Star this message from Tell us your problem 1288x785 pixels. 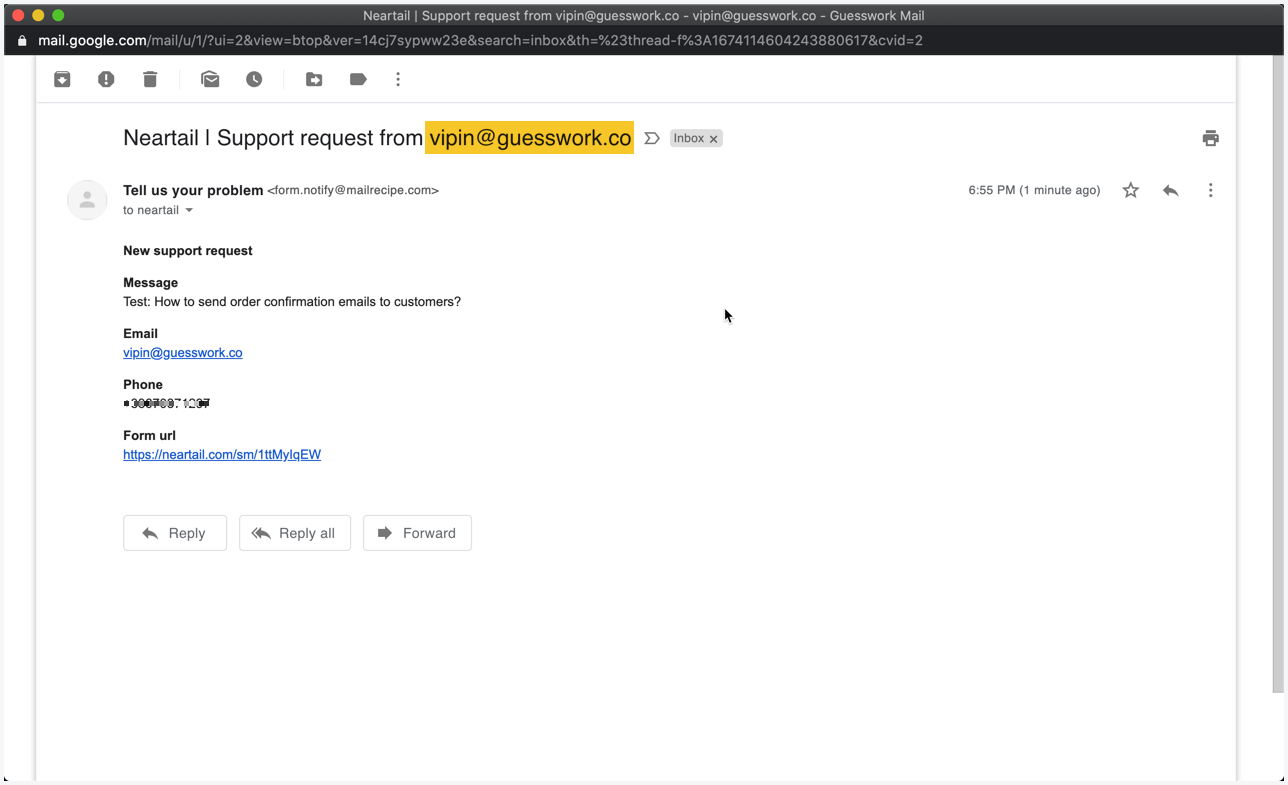[x=1130, y=190]
